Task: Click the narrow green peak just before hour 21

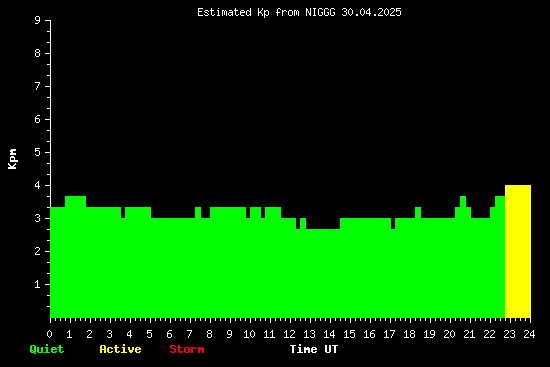Action: 463,201
